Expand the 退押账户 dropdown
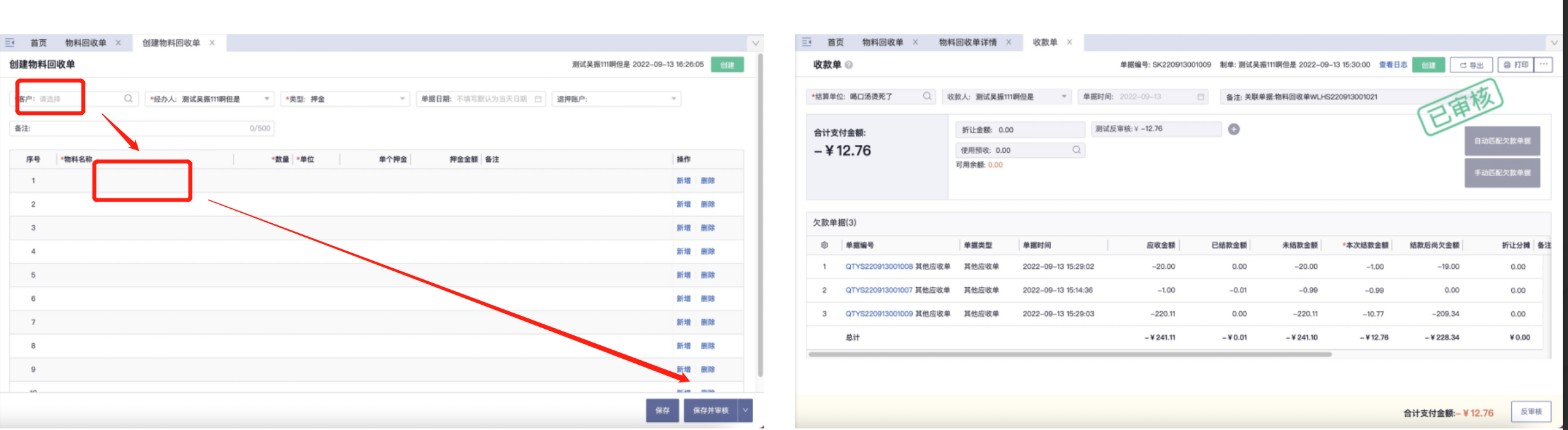This screenshot has height=430, width=1568. pyautogui.click(x=673, y=99)
